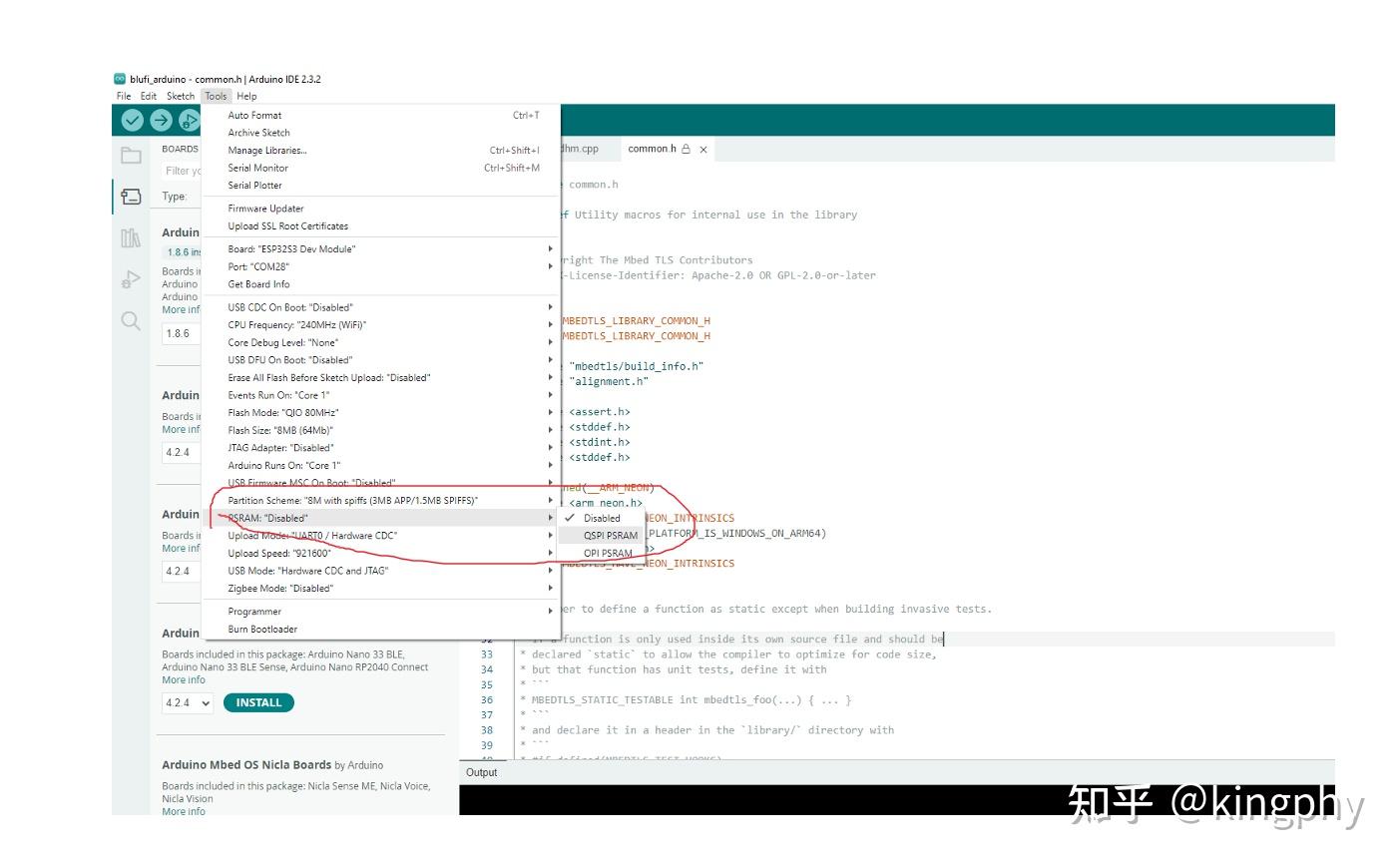Screen dimensions: 1399x868
Task: Select Archive Sketch menu entry
Action: 380,133
